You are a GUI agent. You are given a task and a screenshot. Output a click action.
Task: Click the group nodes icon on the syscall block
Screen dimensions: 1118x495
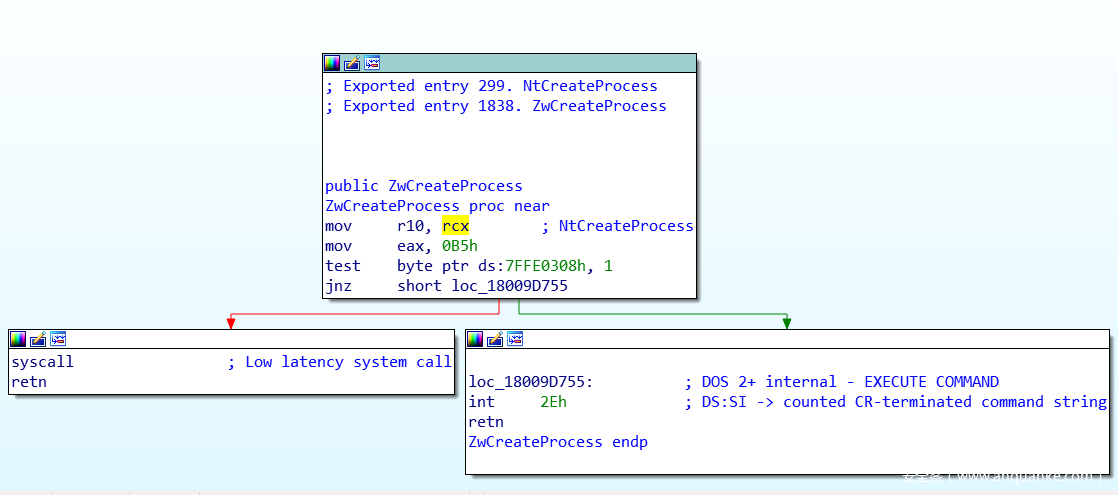coord(58,339)
